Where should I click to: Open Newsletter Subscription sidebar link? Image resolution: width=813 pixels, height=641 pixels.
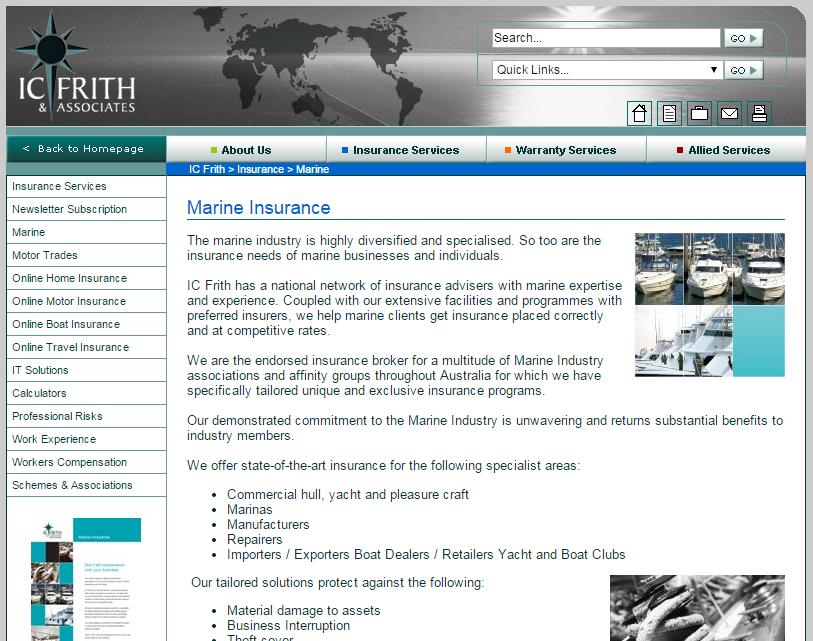click(x=86, y=209)
